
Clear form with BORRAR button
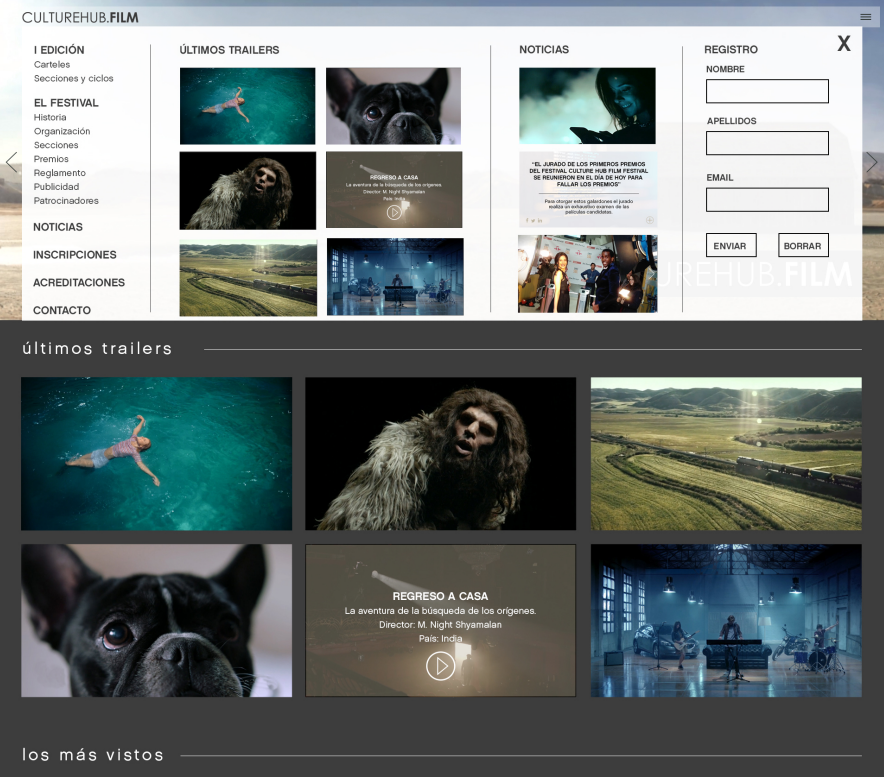click(803, 245)
